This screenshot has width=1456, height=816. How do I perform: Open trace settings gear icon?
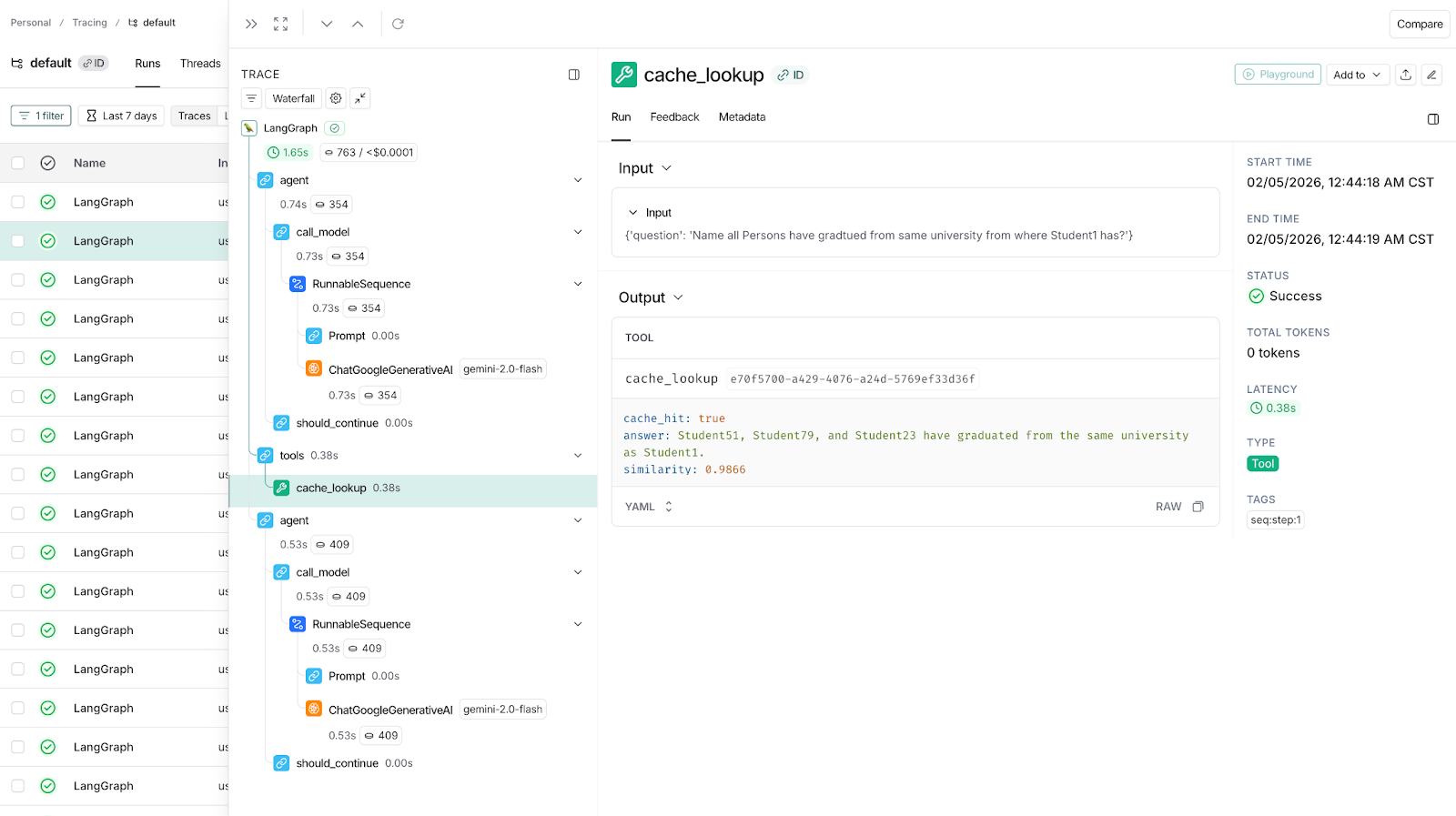(336, 98)
